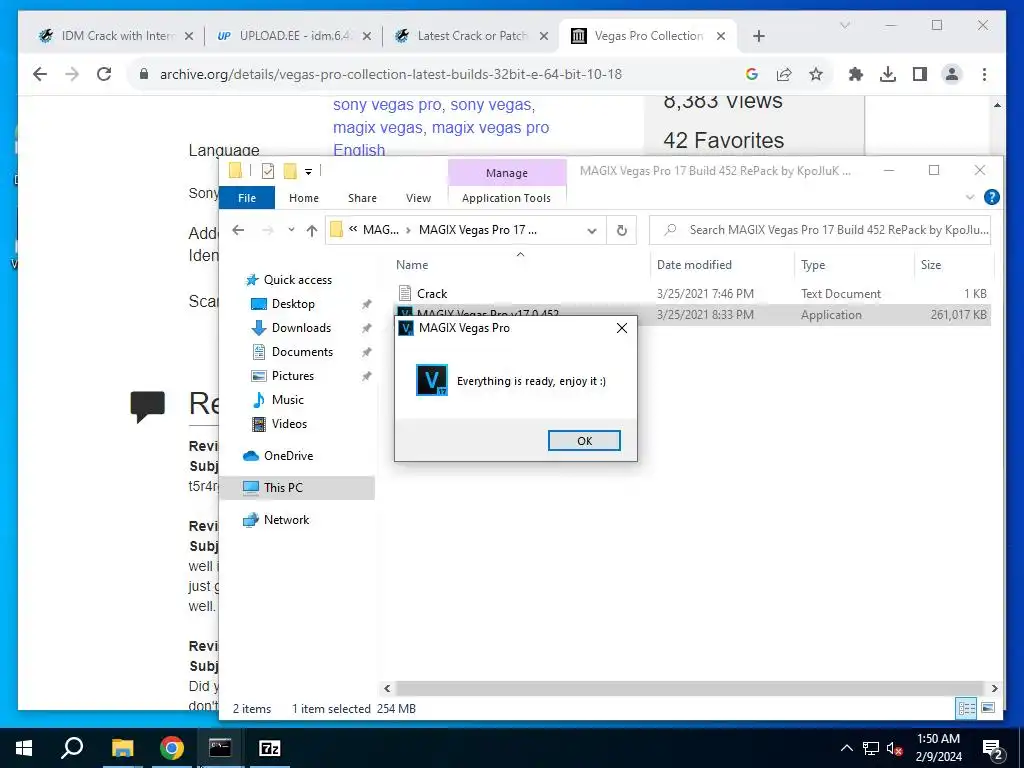Screen dimensions: 1024x768
Task: Open Chrome profile avatar
Action: [952, 74]
